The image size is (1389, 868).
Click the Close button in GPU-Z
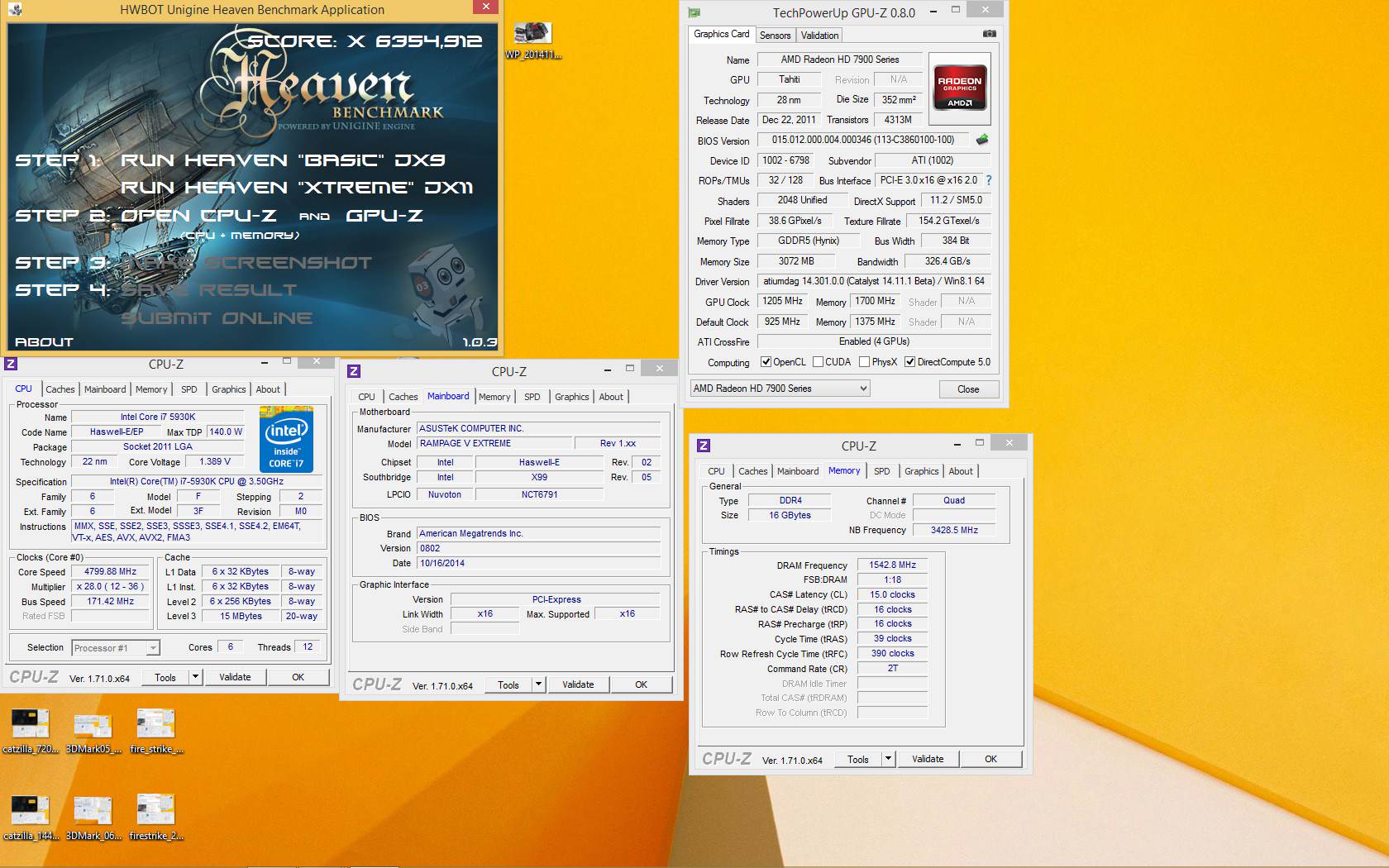[x=968, y=389]
